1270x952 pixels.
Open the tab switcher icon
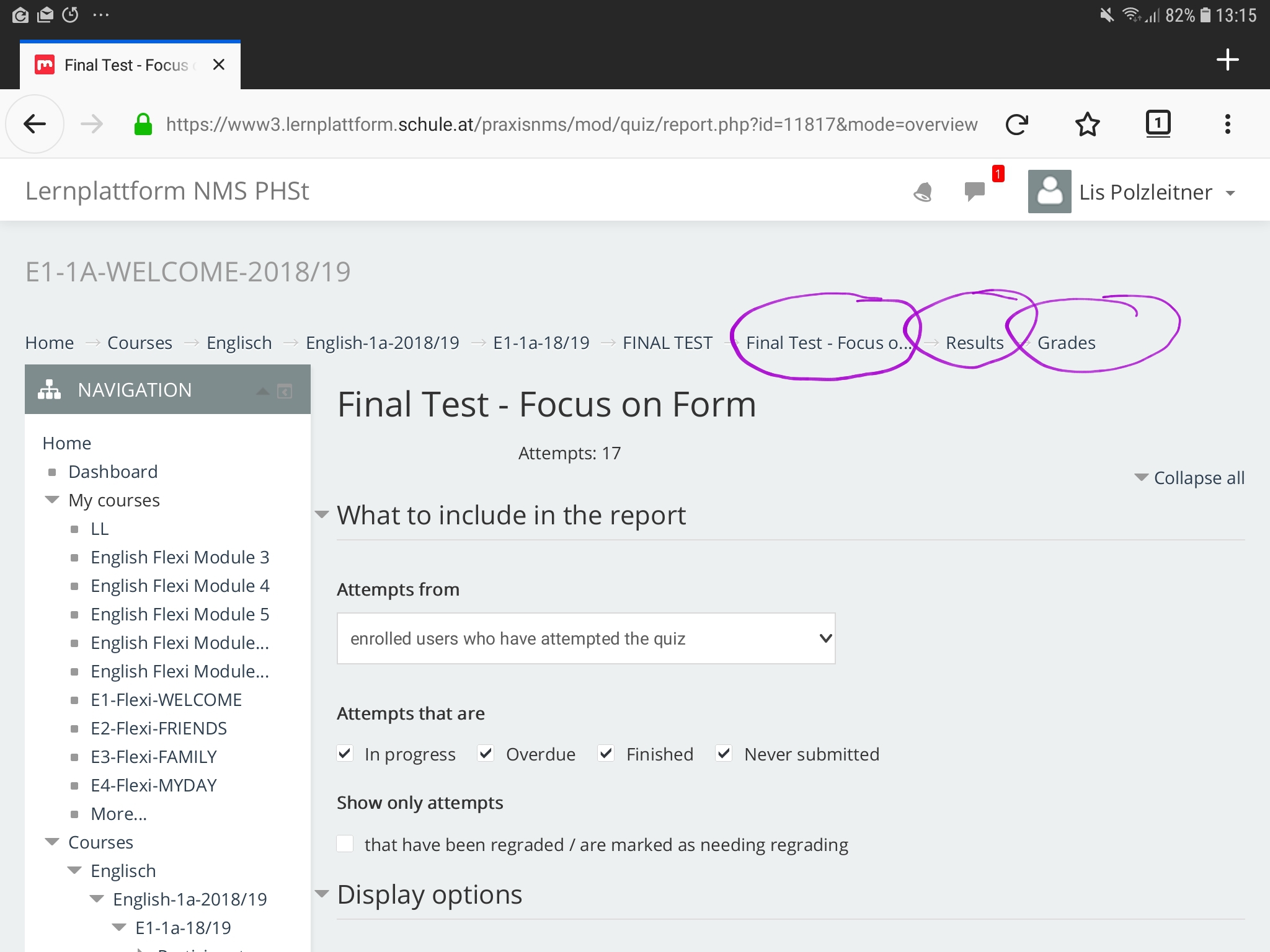point(1157,123)
